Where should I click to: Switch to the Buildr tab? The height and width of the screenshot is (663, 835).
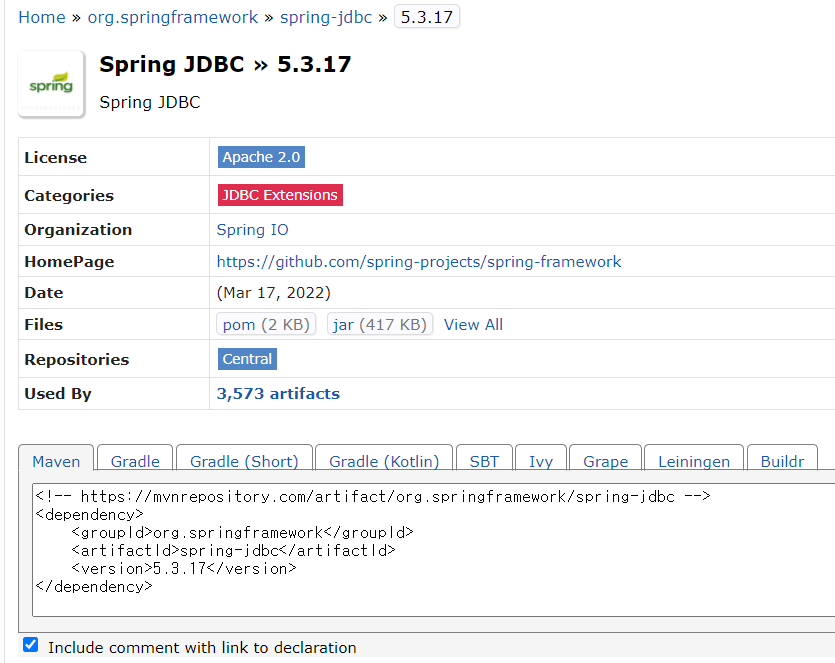pyautogui.click(x=782, y=461)
